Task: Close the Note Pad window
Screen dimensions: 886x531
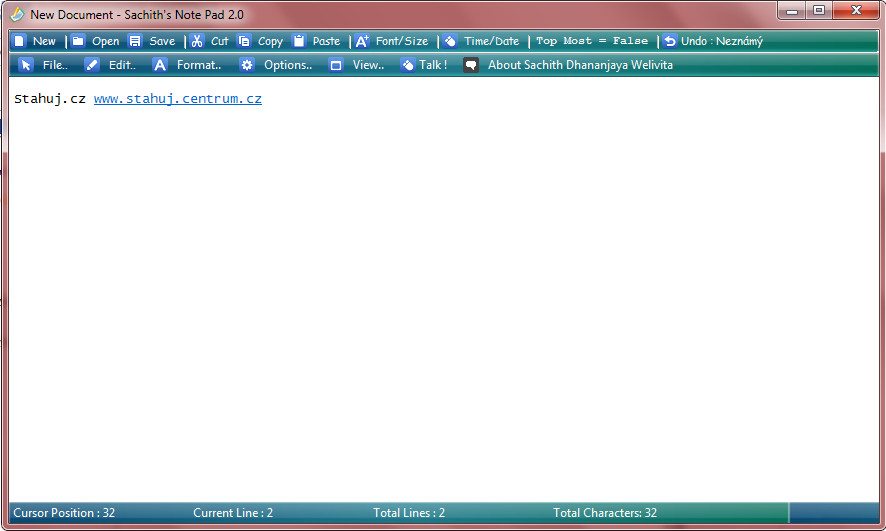Action: pos(856,10)
